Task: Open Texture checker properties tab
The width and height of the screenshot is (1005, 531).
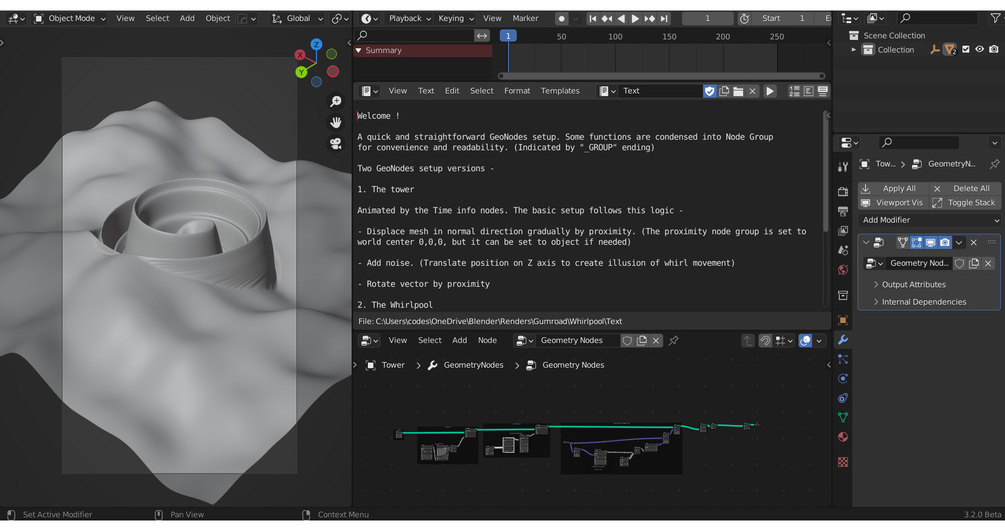Action: tap(843, 462)
